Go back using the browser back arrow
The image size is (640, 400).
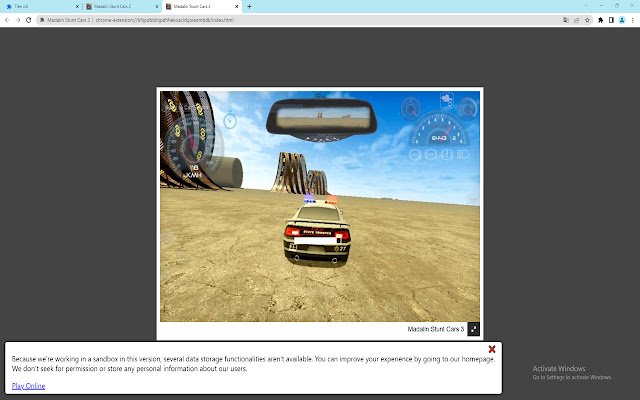point(7,20)
